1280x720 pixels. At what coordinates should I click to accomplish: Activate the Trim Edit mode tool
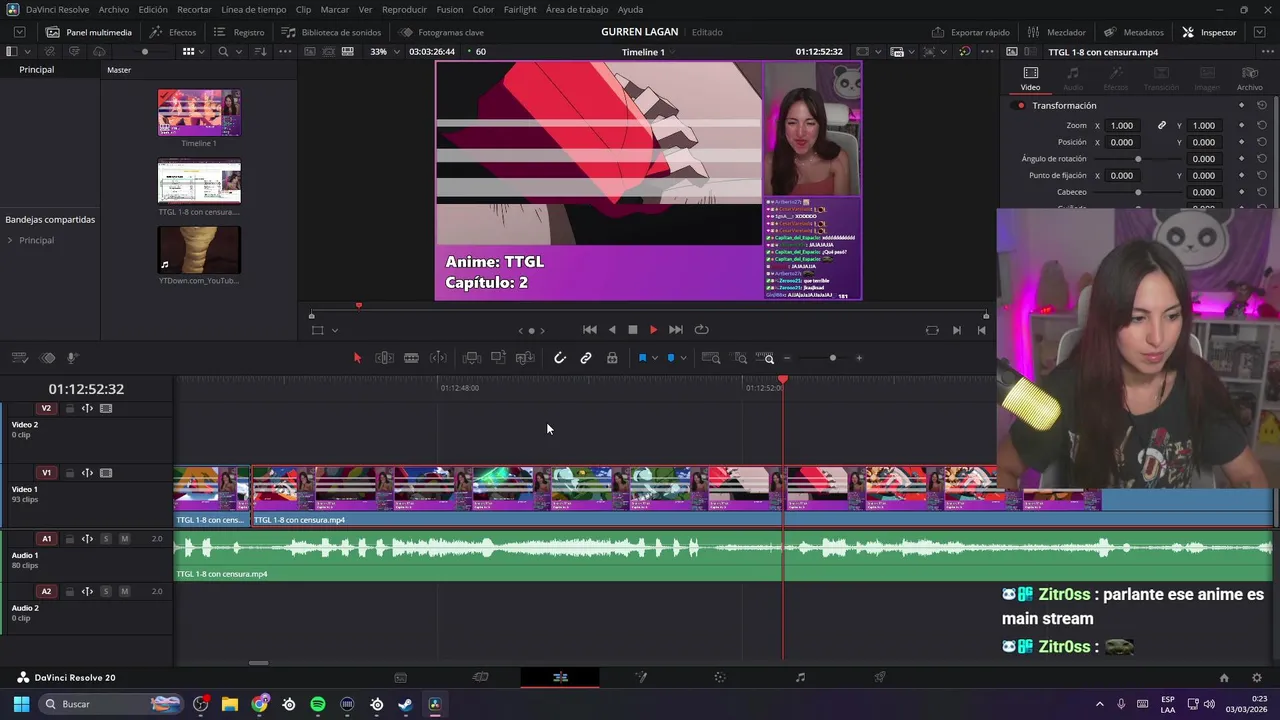pyautogui.click(x=384, y=358)
